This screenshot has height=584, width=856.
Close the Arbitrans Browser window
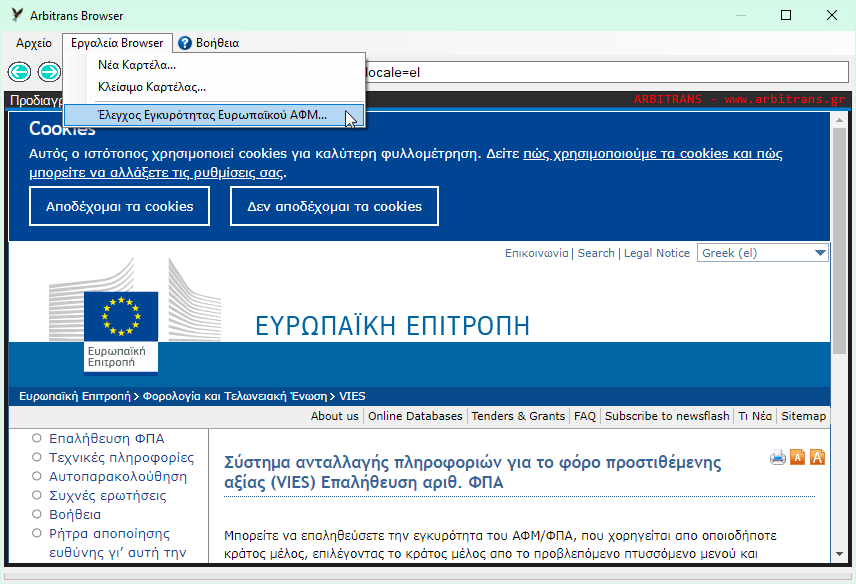click(x=832, y=15)
